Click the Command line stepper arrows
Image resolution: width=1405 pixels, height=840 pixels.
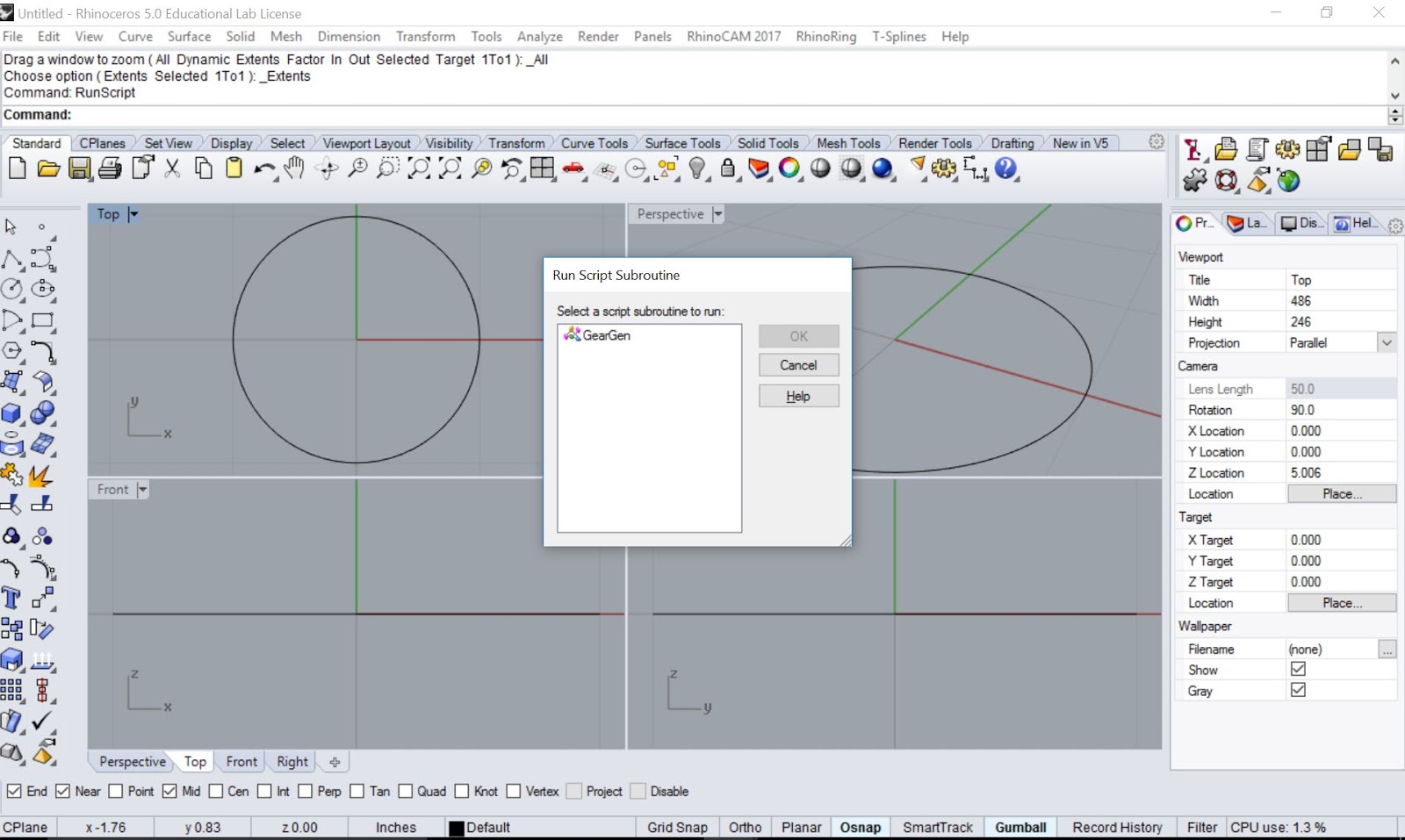point(1394,115)
